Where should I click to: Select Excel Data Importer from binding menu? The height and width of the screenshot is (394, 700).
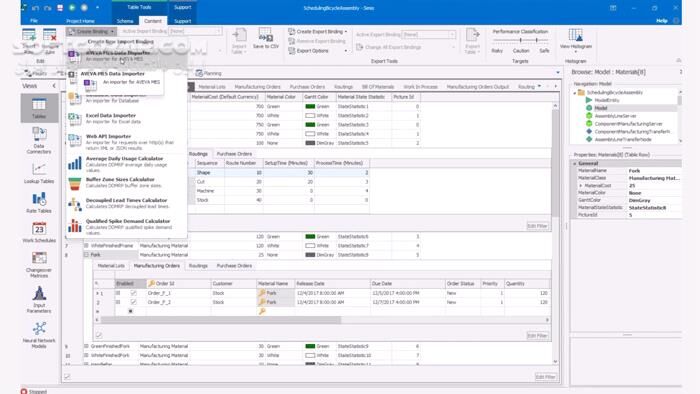pyautogui.click(x=126, y=118)
